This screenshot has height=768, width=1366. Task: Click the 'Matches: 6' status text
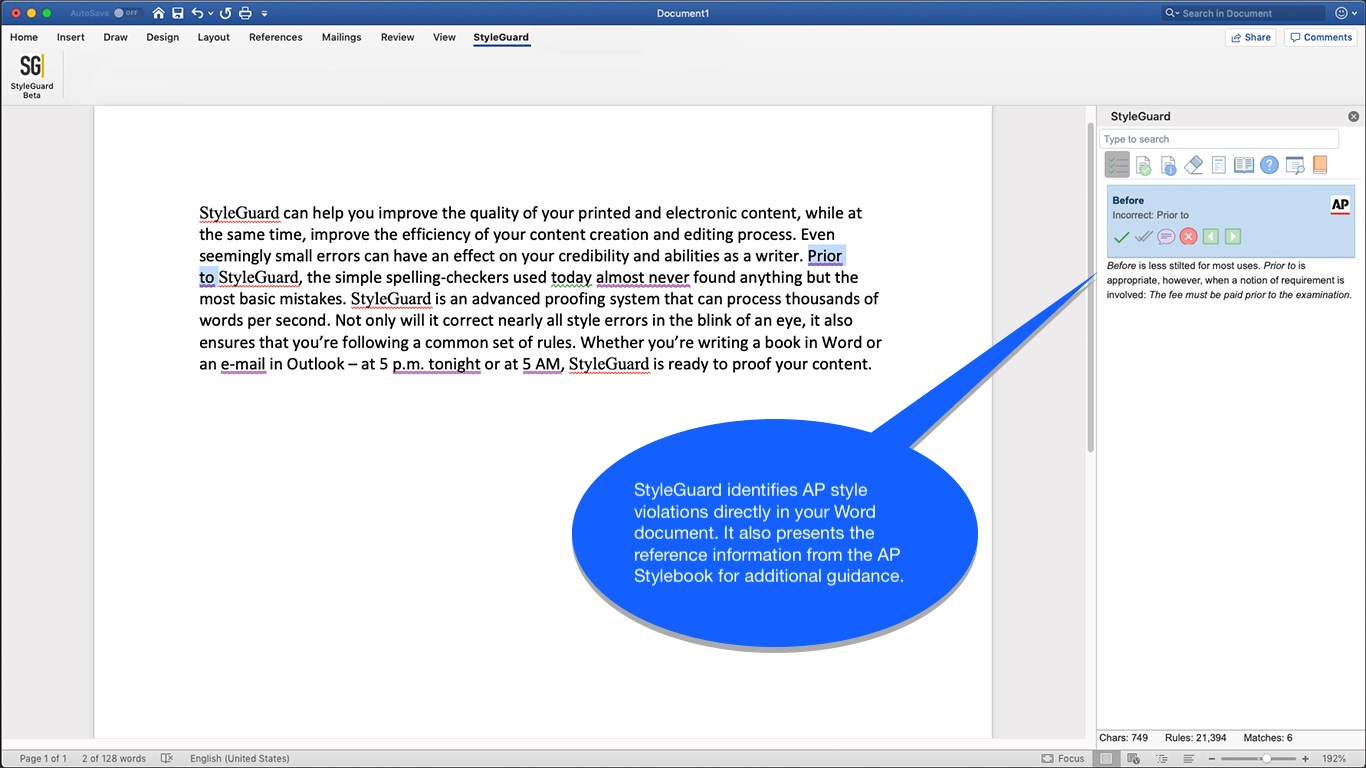pos(1268,738)
